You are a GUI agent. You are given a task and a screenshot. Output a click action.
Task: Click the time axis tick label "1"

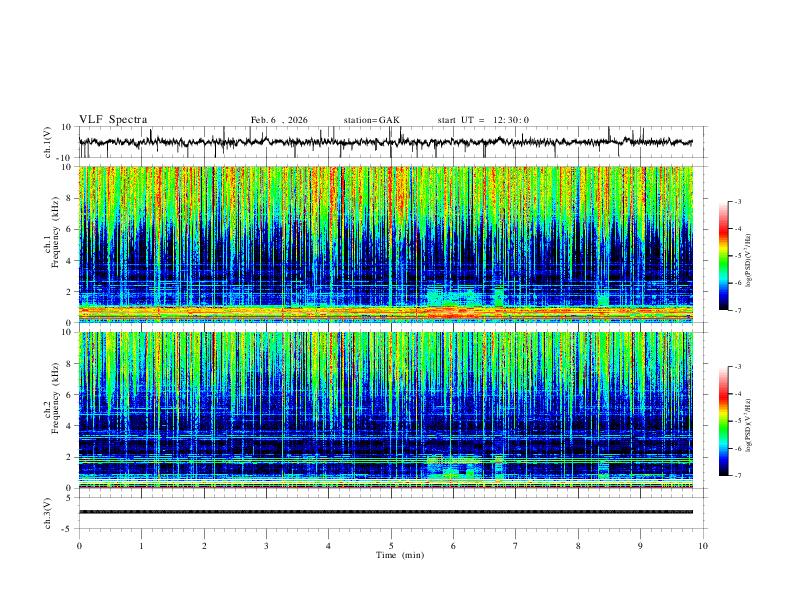click(x=141, y=546)
